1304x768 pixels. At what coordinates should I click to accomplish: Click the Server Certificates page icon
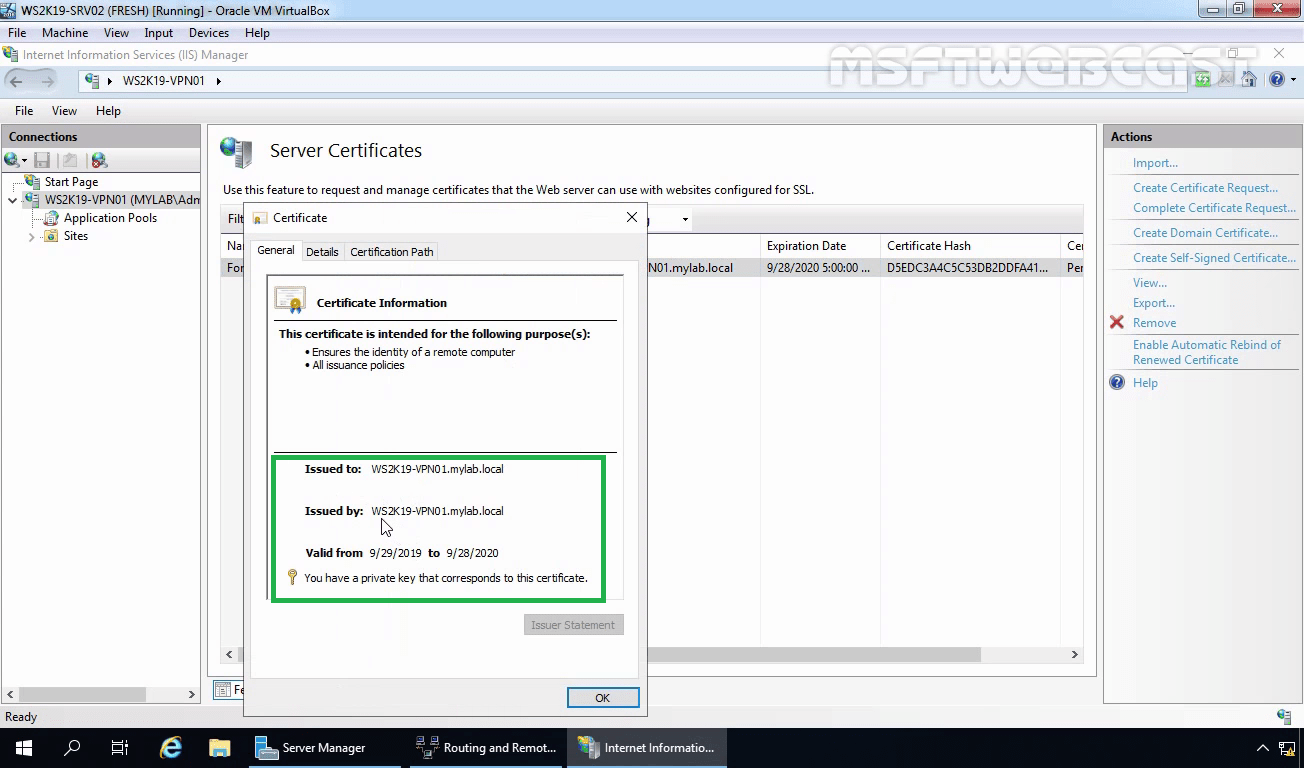237,152
